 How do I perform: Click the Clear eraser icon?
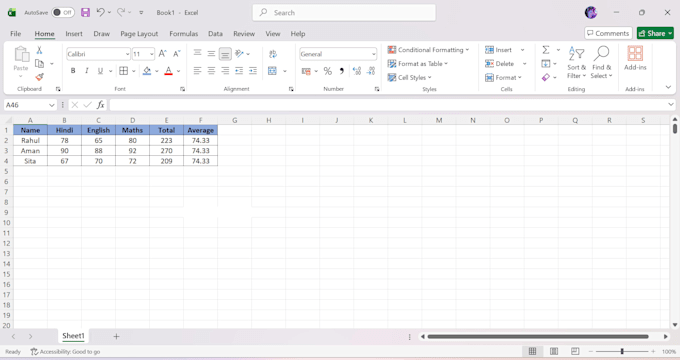click(x=546, y=77)
